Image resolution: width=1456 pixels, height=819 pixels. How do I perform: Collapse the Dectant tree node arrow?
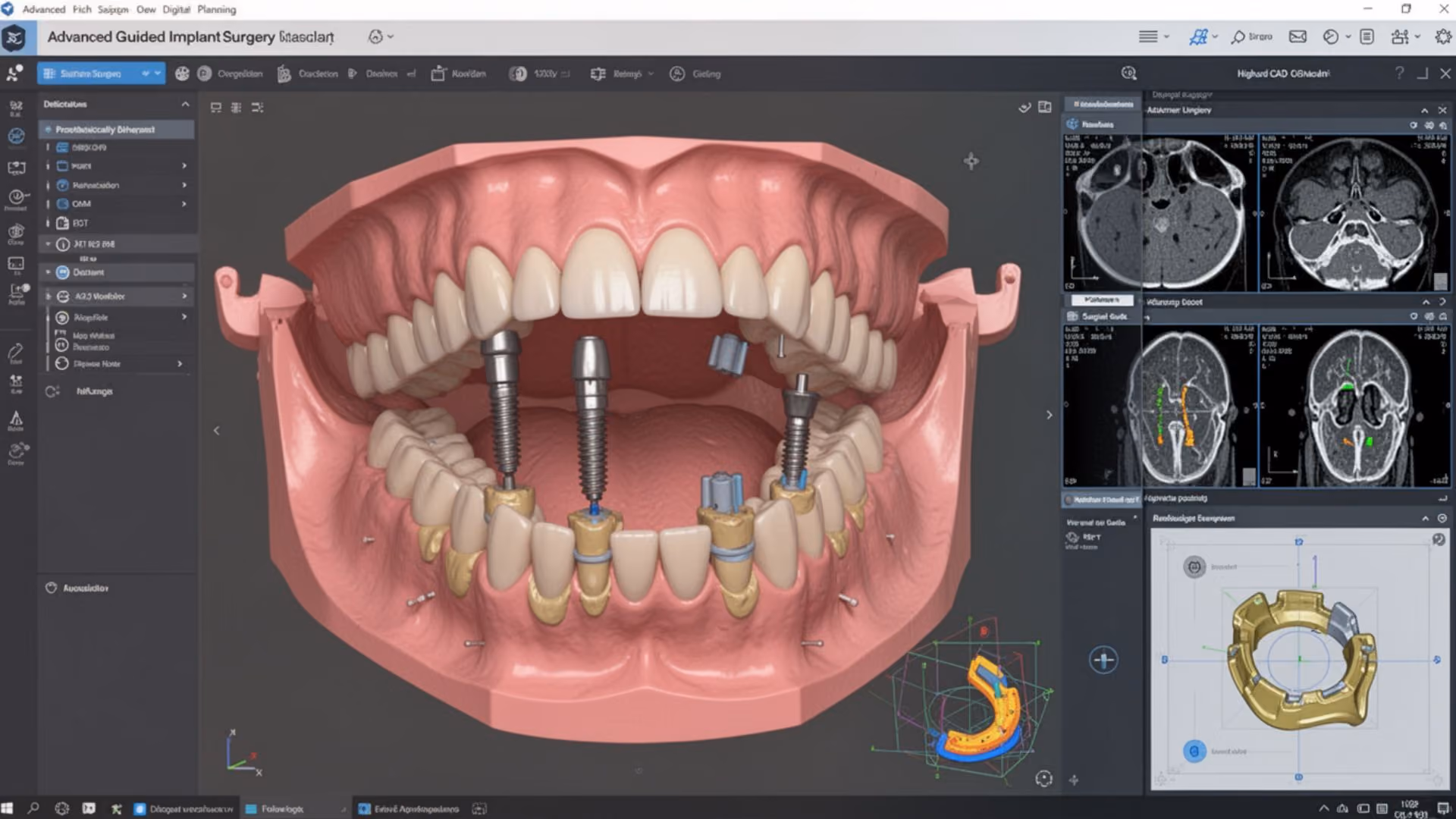pyautogui.click(x=48, y=272)
